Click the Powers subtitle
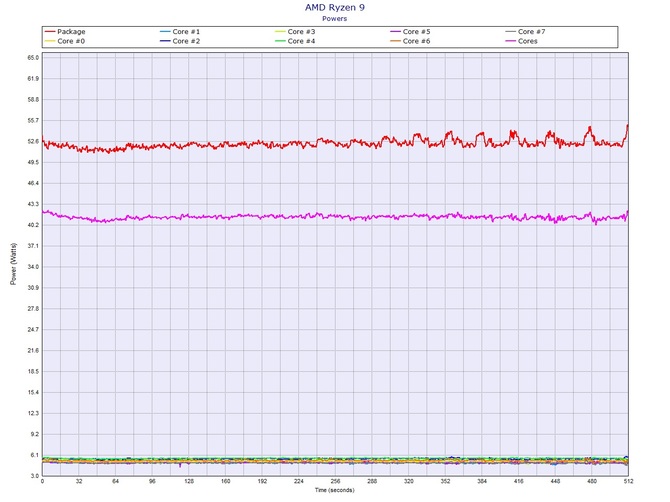670x502 pixels. (x=335, y=18)
